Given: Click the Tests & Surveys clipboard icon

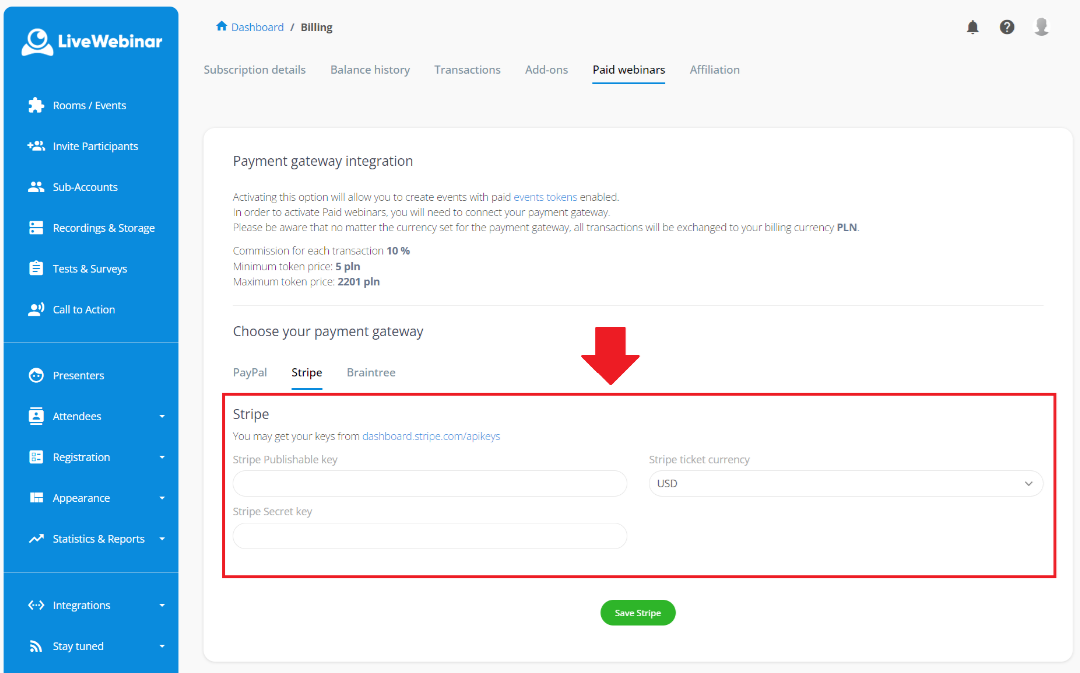Looking at the screenshot, I should (x=36, y=269).
